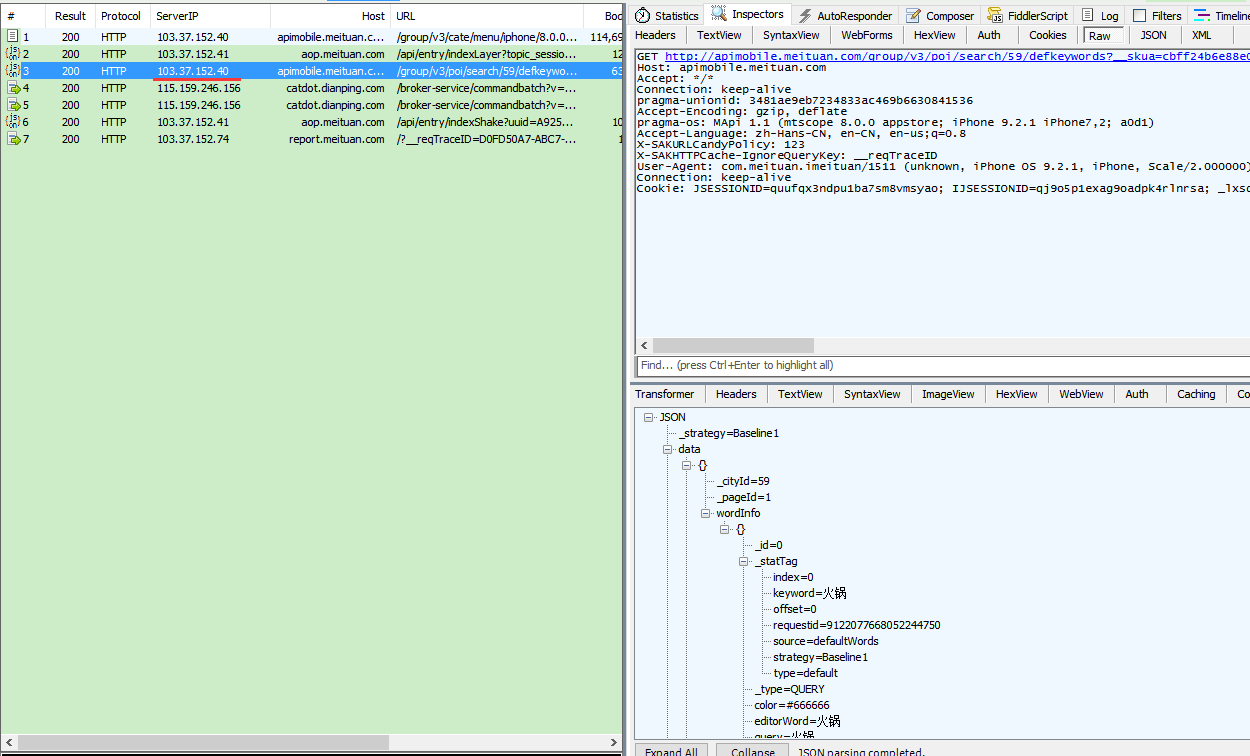
Task: Collapse the root JSON tree node
Action: click(x=649, y=417)
